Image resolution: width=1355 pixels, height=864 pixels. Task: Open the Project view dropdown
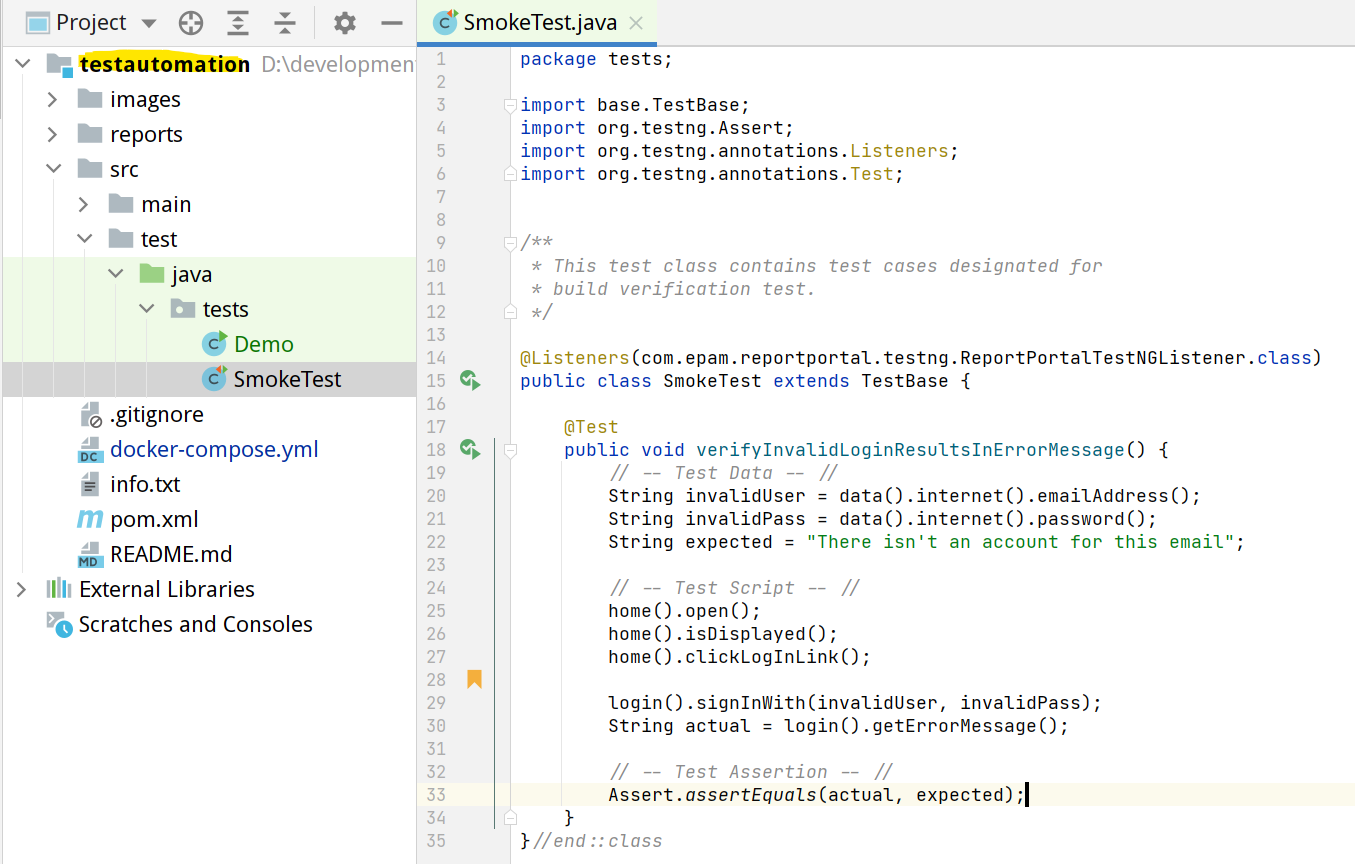click(x=149, y=23)
